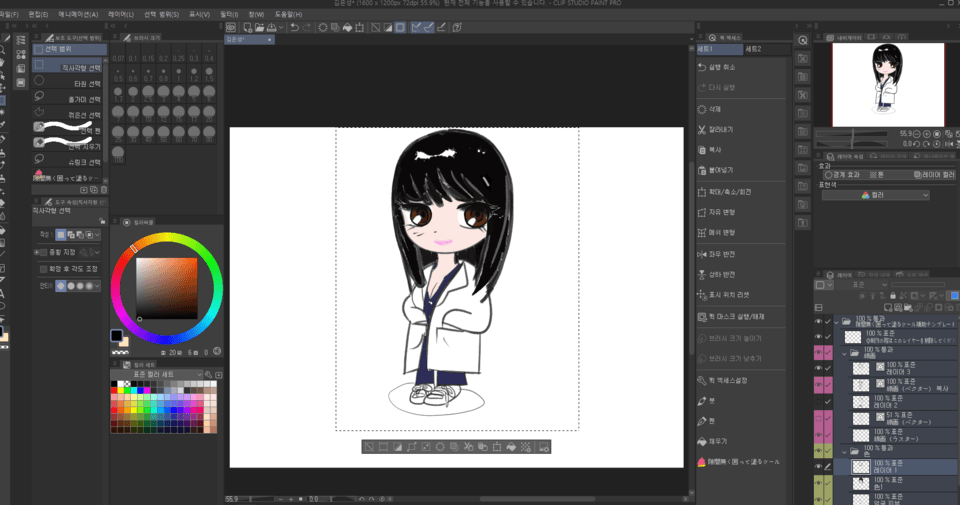The height and width of the screenshot is (505, 960).
Task: Open the 표준 blending mode dropdown in Layer panel
Action: 861,285
